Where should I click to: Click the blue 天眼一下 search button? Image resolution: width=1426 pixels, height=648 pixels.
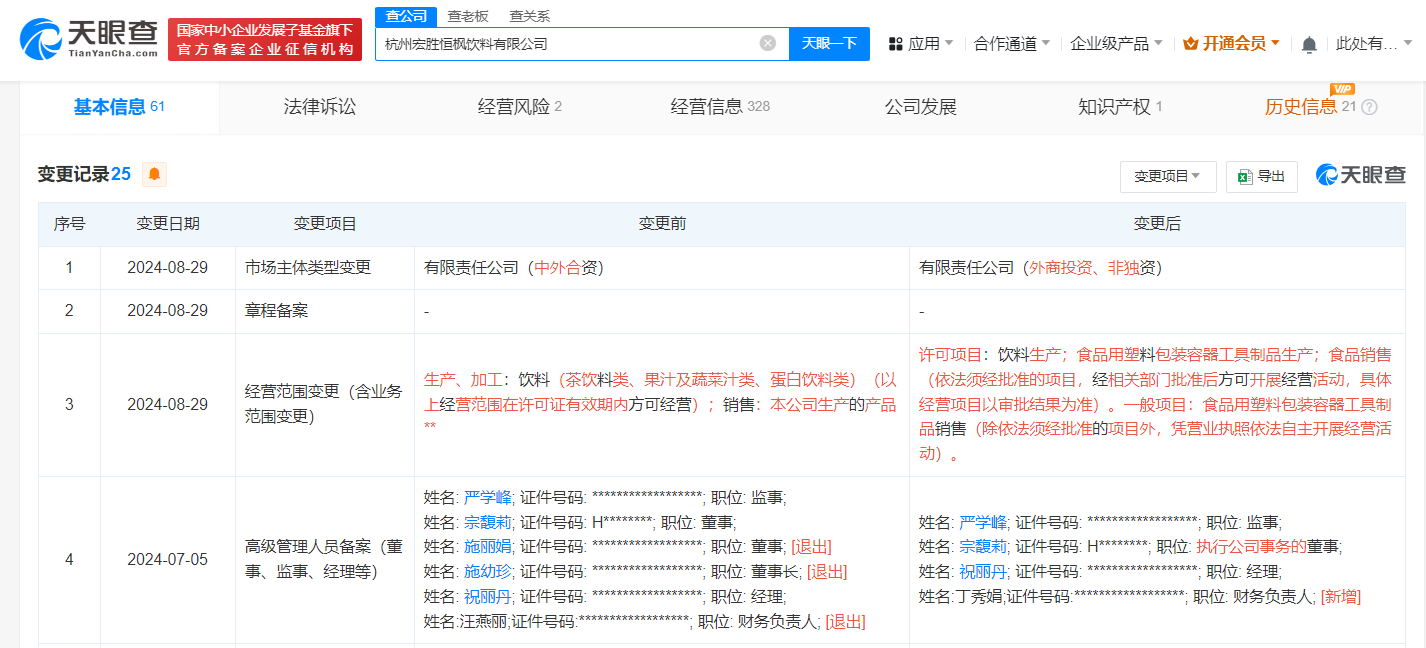829,43
